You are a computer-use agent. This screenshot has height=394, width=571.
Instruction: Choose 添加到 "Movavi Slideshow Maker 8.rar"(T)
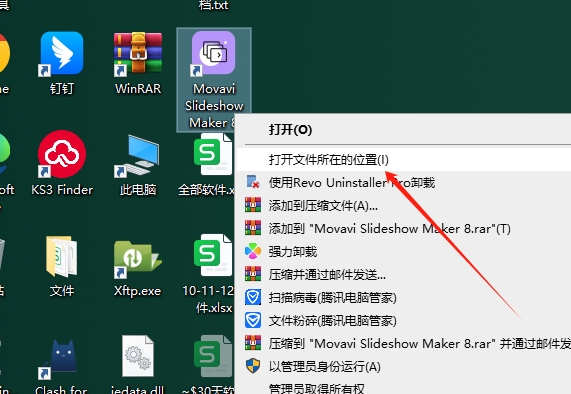pos(404,229)
